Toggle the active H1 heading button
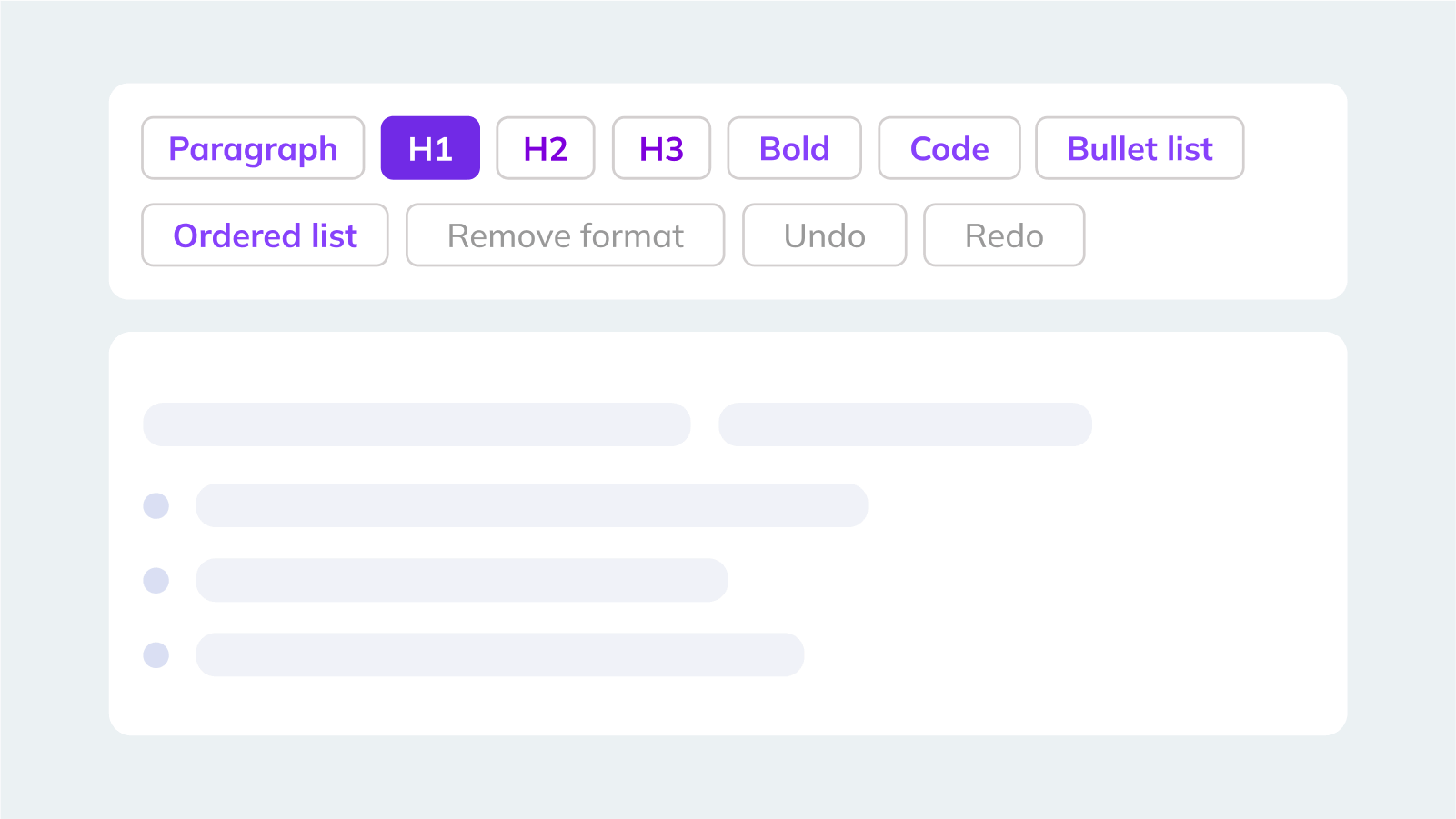 click(430, 148)
